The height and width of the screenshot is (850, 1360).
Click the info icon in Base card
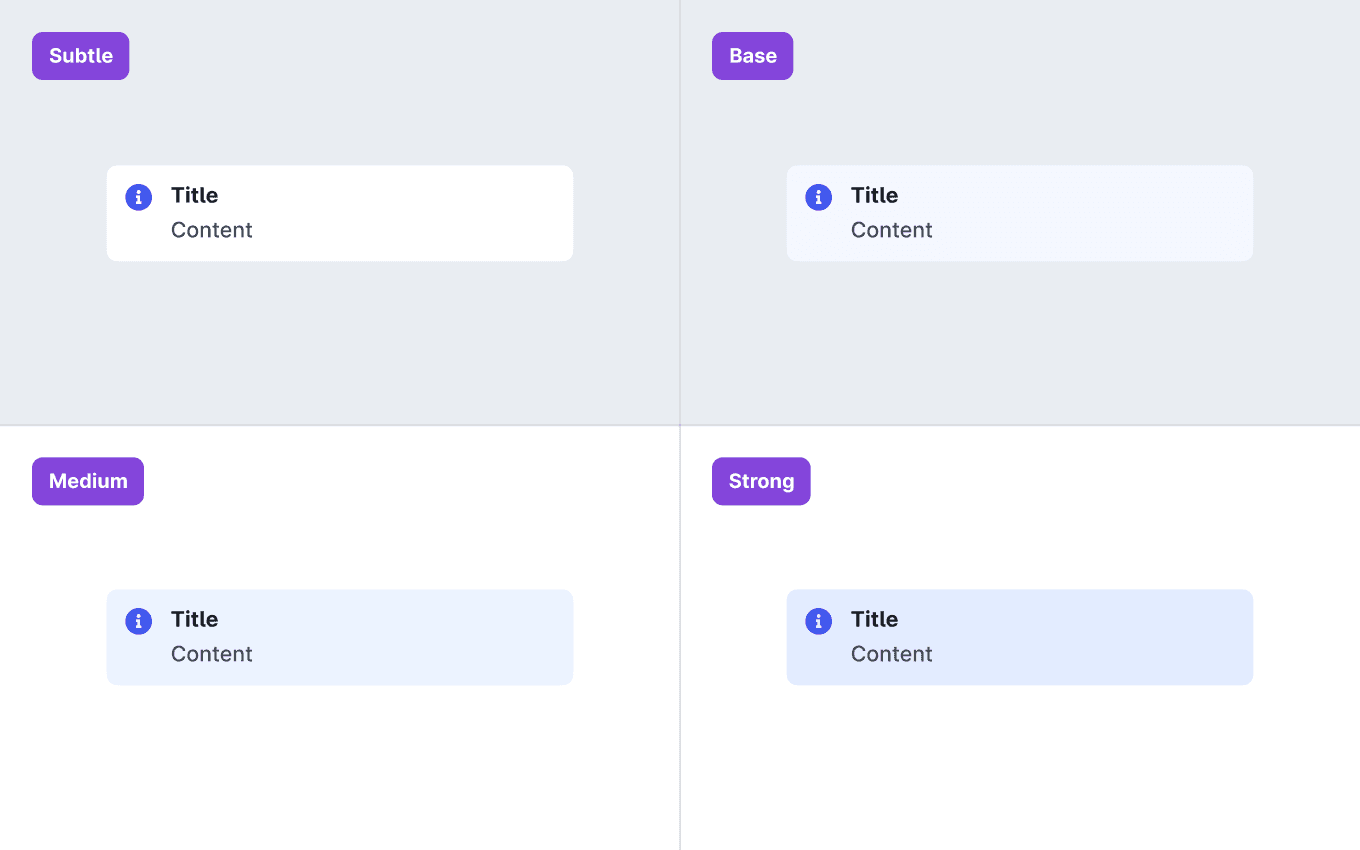pyautogui.click(x=818, y=197)
